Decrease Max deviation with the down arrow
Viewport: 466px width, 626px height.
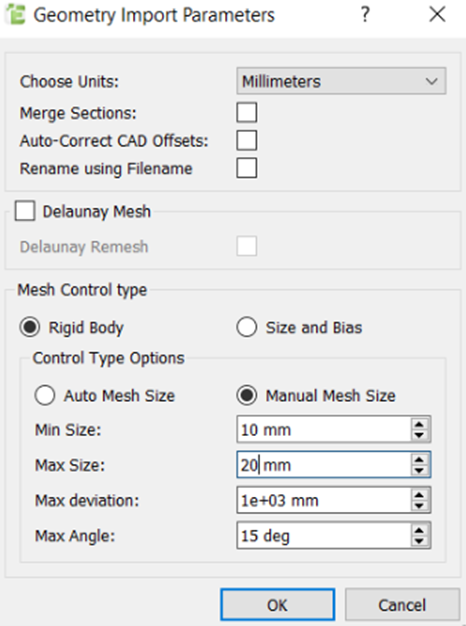pyautogui.click(x=419, y=506)
